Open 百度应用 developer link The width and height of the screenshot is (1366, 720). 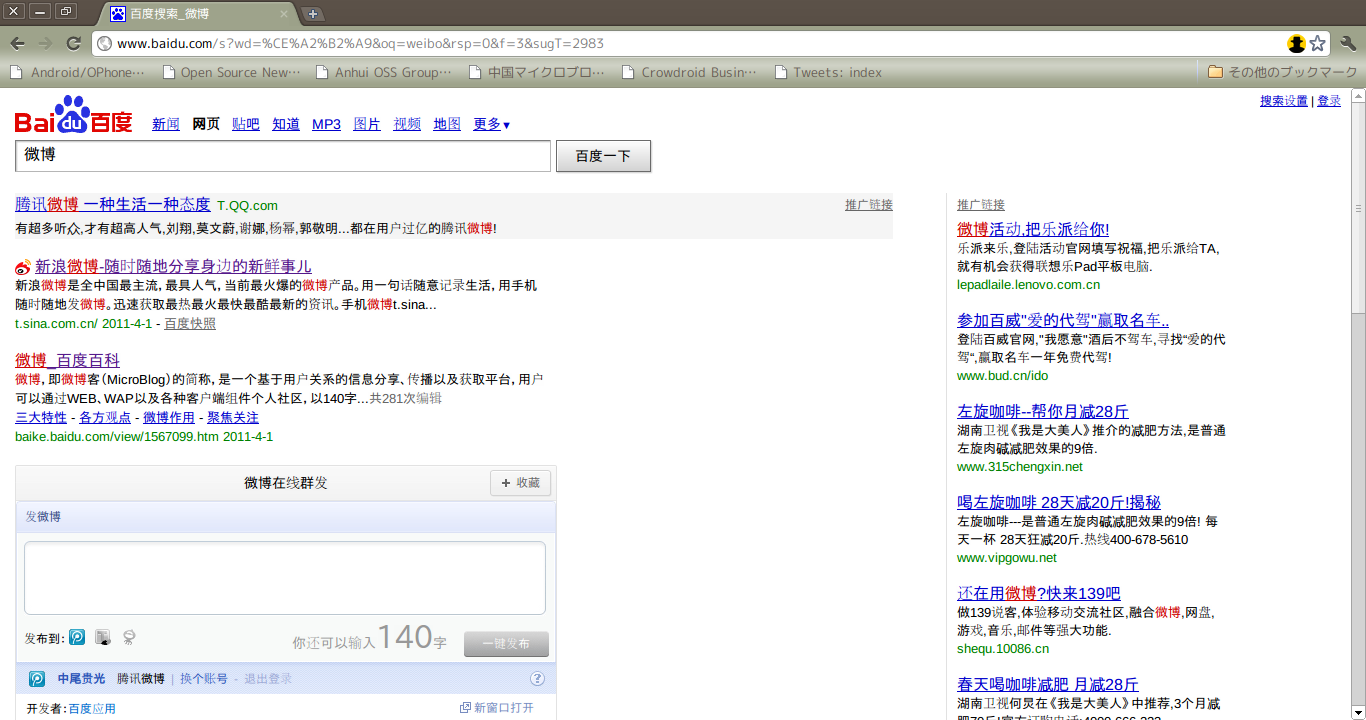point(92,708)
